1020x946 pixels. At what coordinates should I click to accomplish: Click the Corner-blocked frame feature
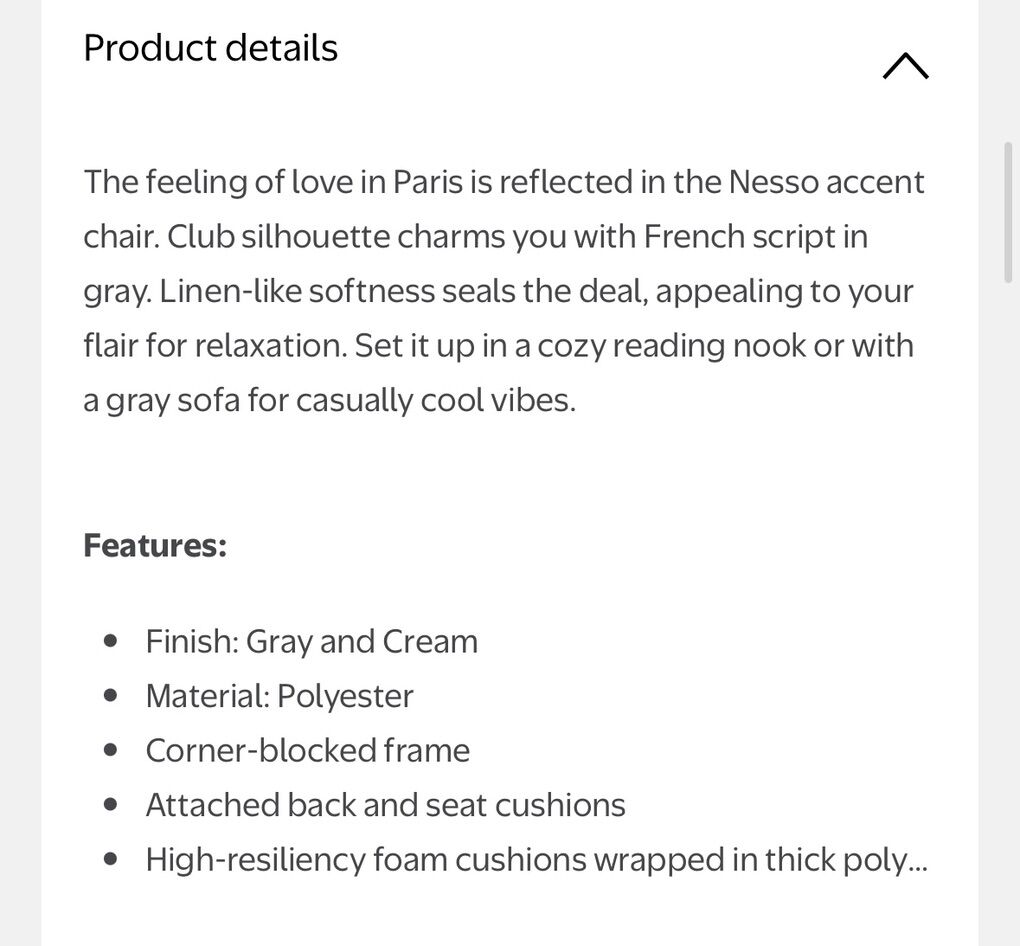click(x=307, y=750)
